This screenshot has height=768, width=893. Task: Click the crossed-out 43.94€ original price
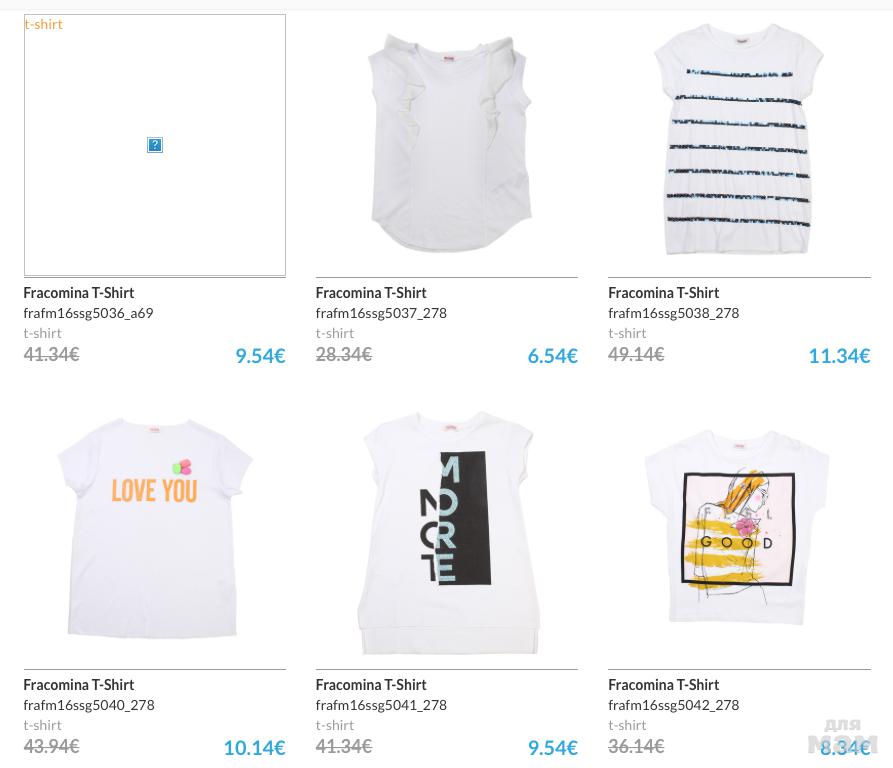tap(51, 746)
